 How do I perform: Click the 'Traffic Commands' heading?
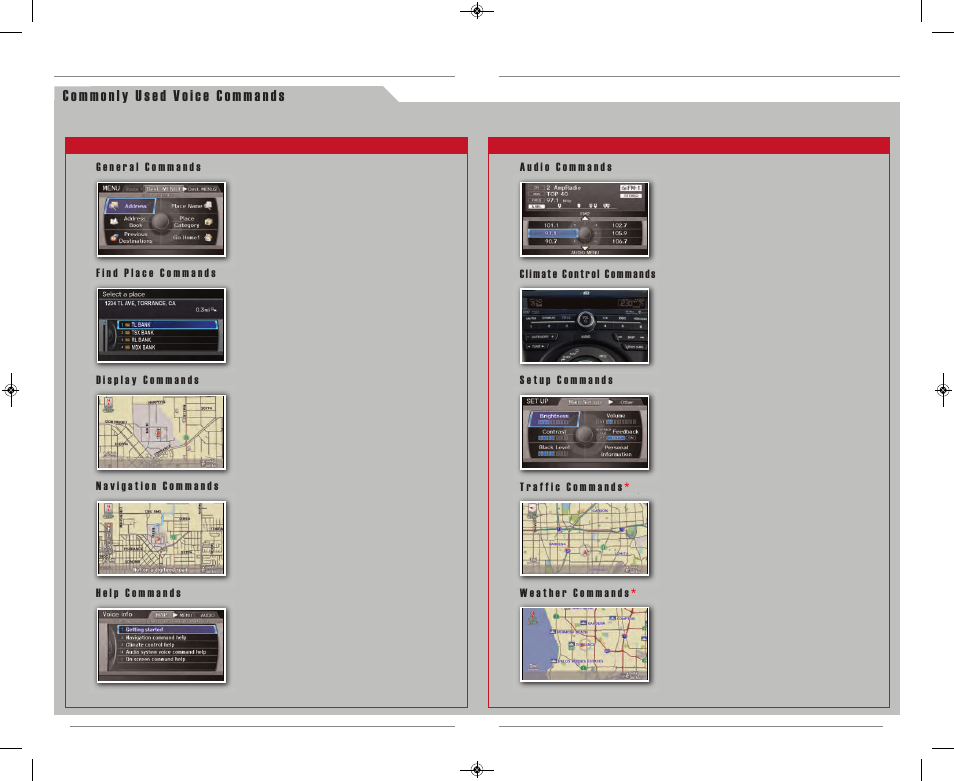point(571,487)
